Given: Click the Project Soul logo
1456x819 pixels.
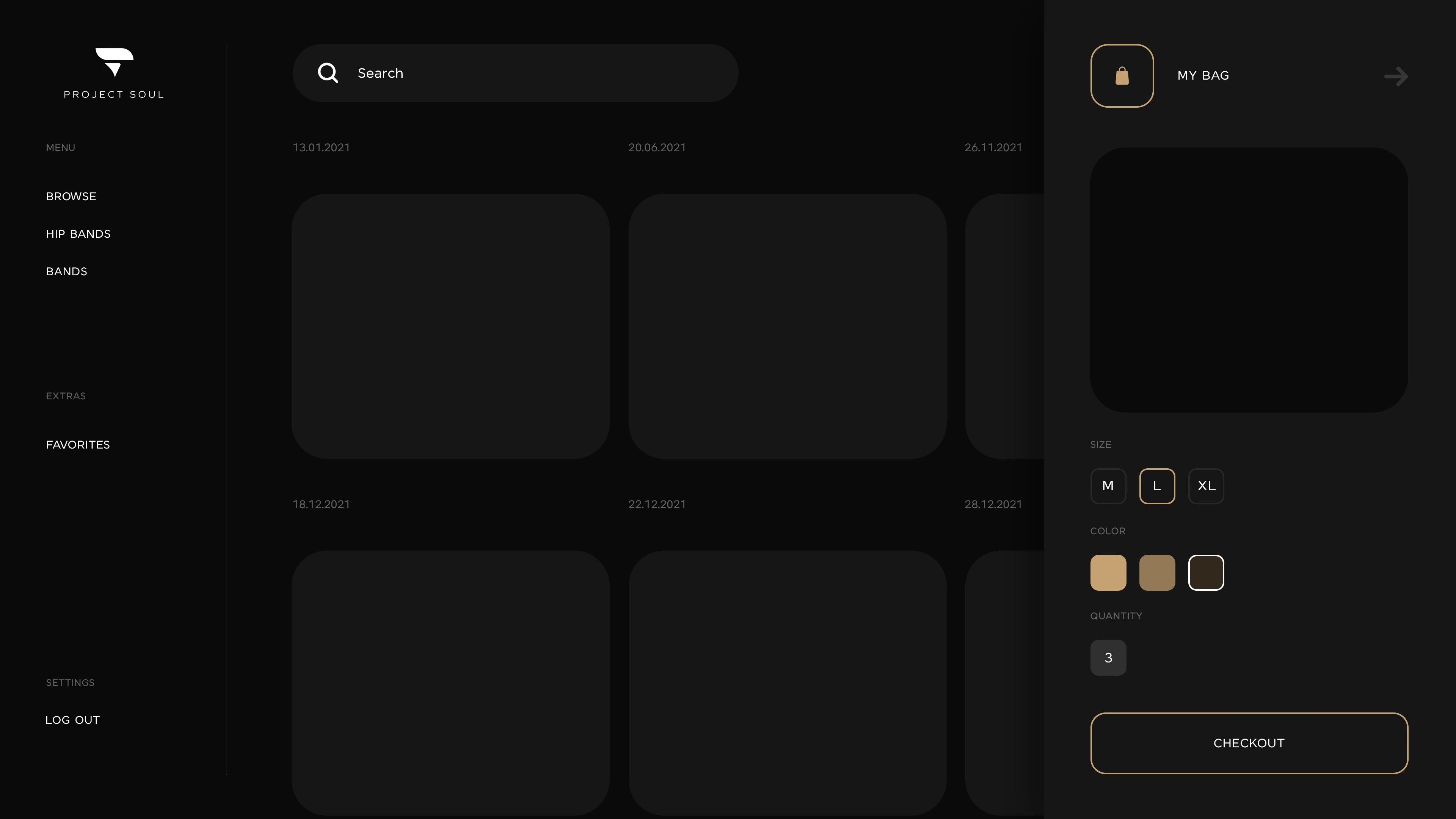Looking at the screenshot, I should pyautogui.click(x=114, y=74).
